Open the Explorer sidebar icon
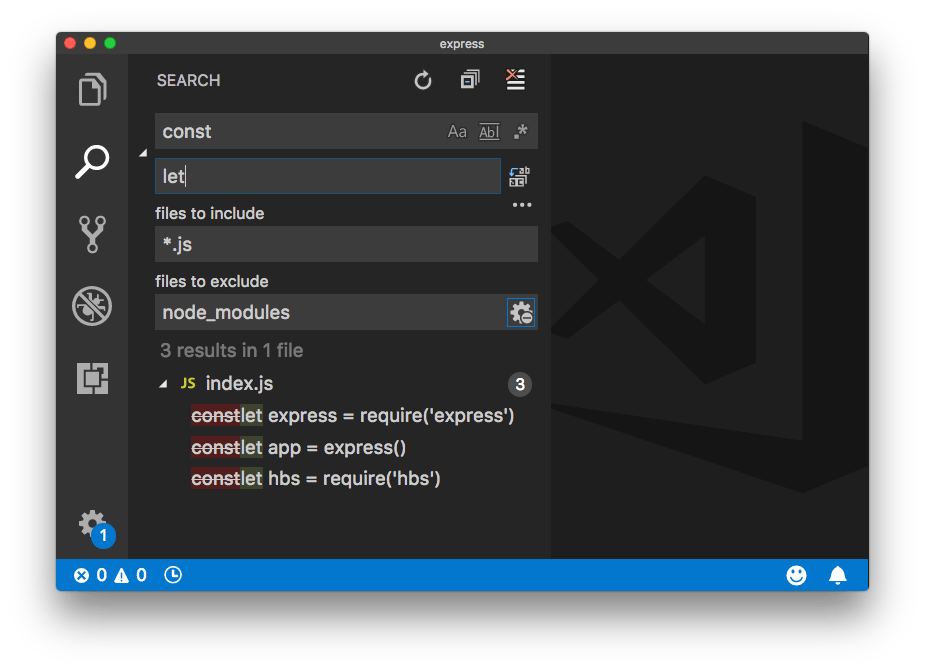 (x=91, y=90)
